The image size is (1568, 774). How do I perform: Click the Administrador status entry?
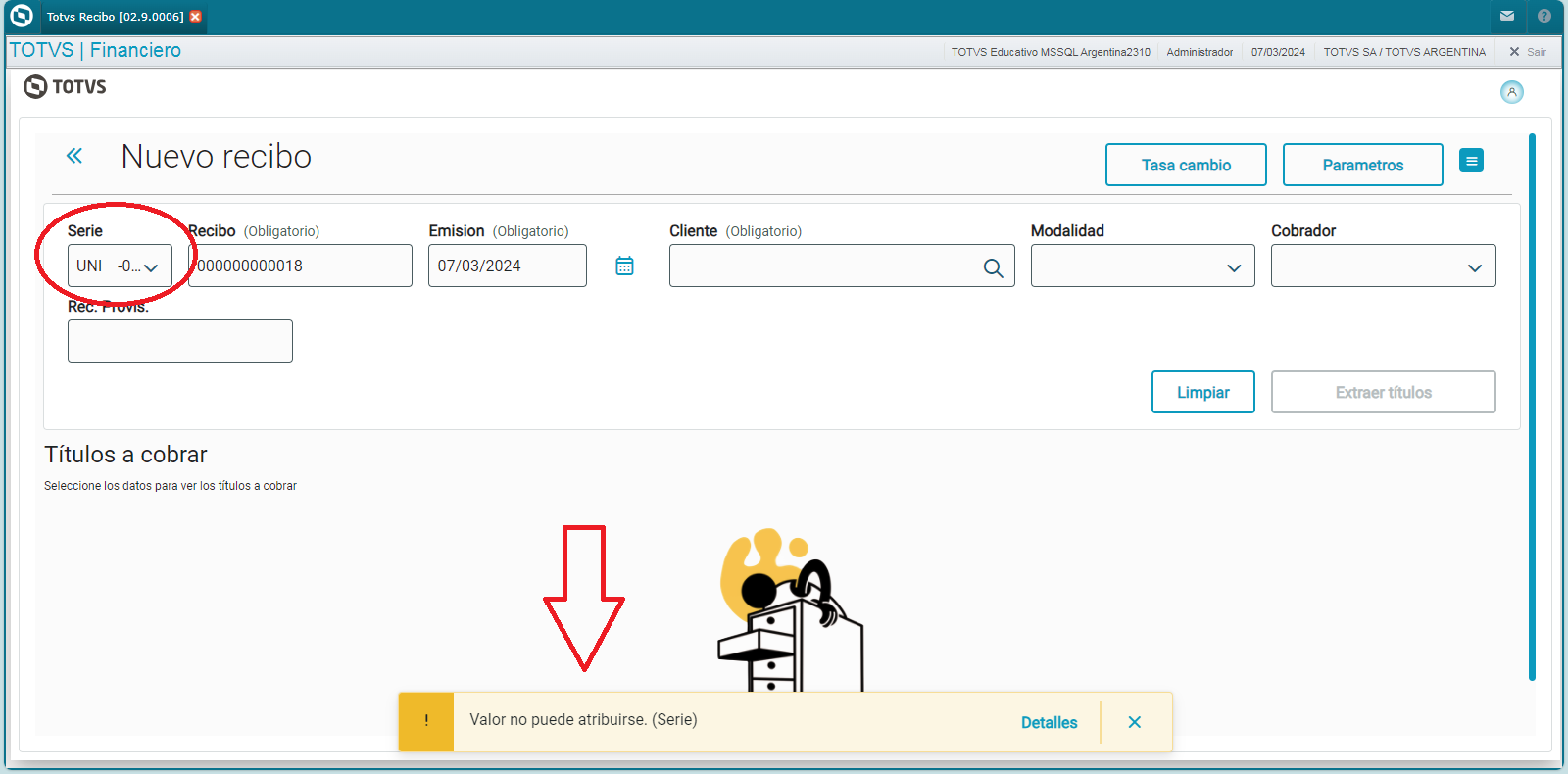pos(1200,52)
